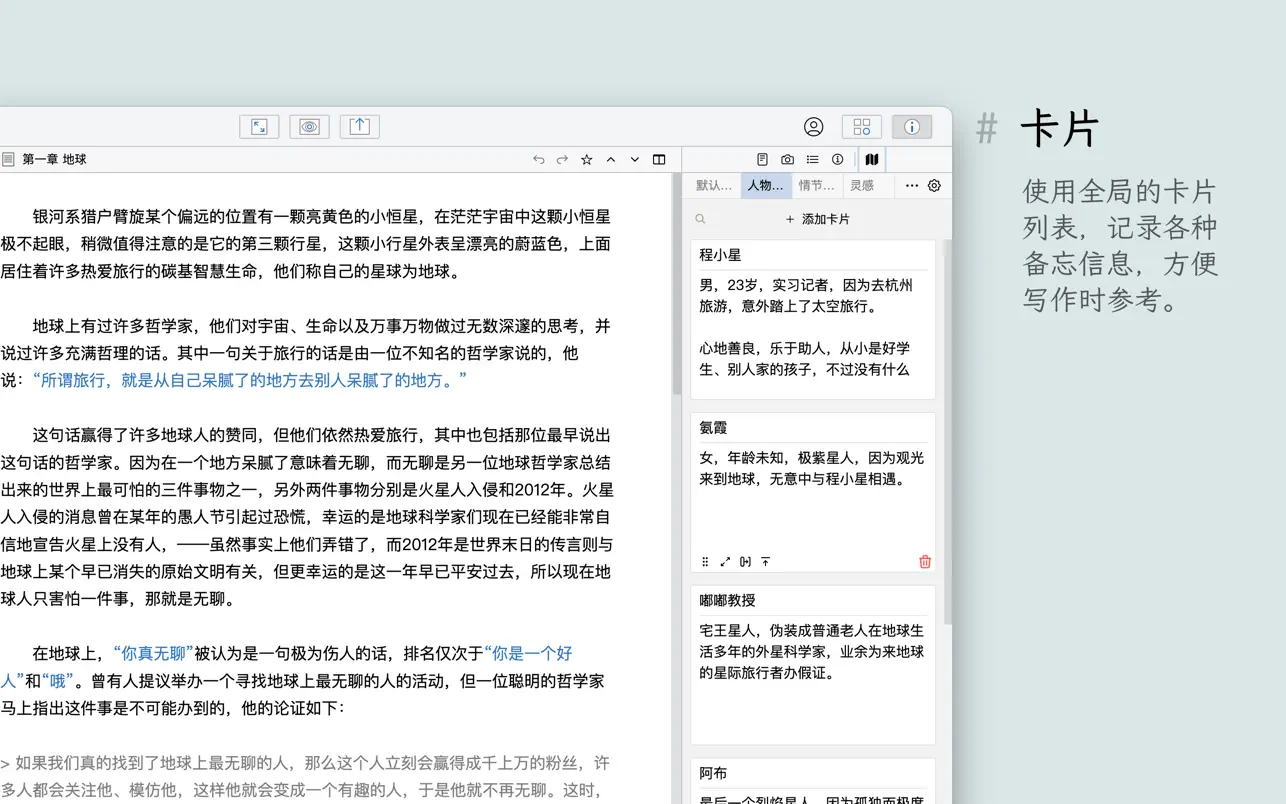The height and width of the screenshot is (804, 1286).
Task: Click the card search magnifier icon
Action: pos(700,219)
